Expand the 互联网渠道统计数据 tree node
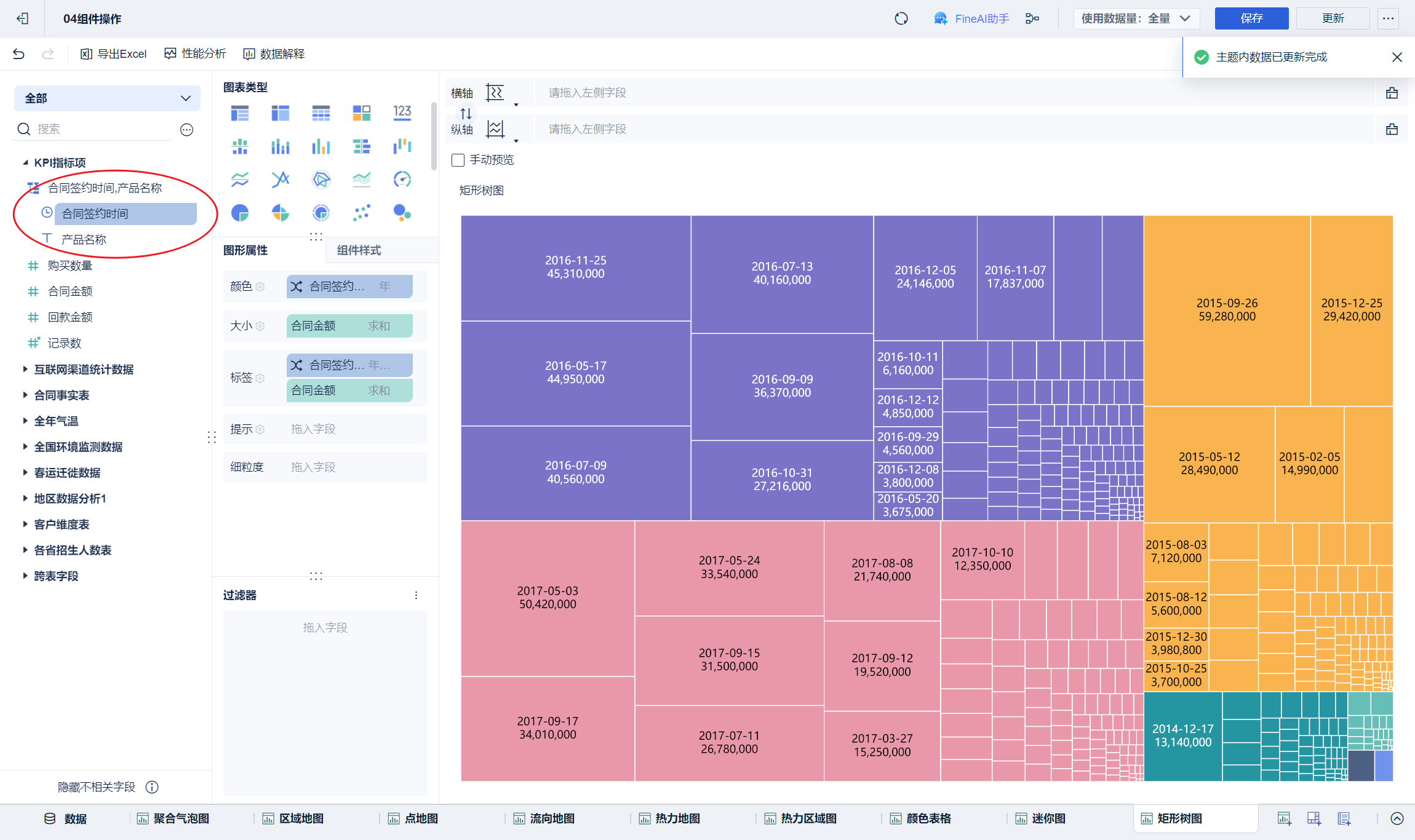Screen dimensions: 1415x840 pyautogui.click(x=25, y=369)
